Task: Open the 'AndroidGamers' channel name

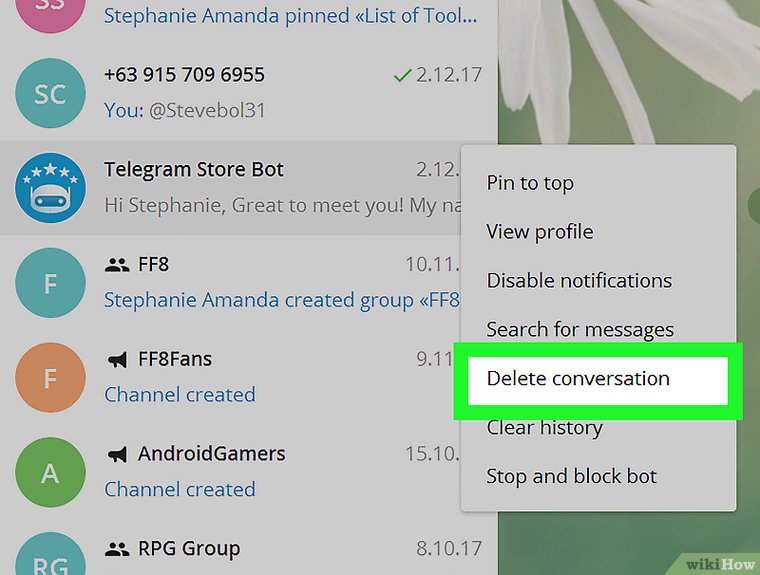Action: 212,454
